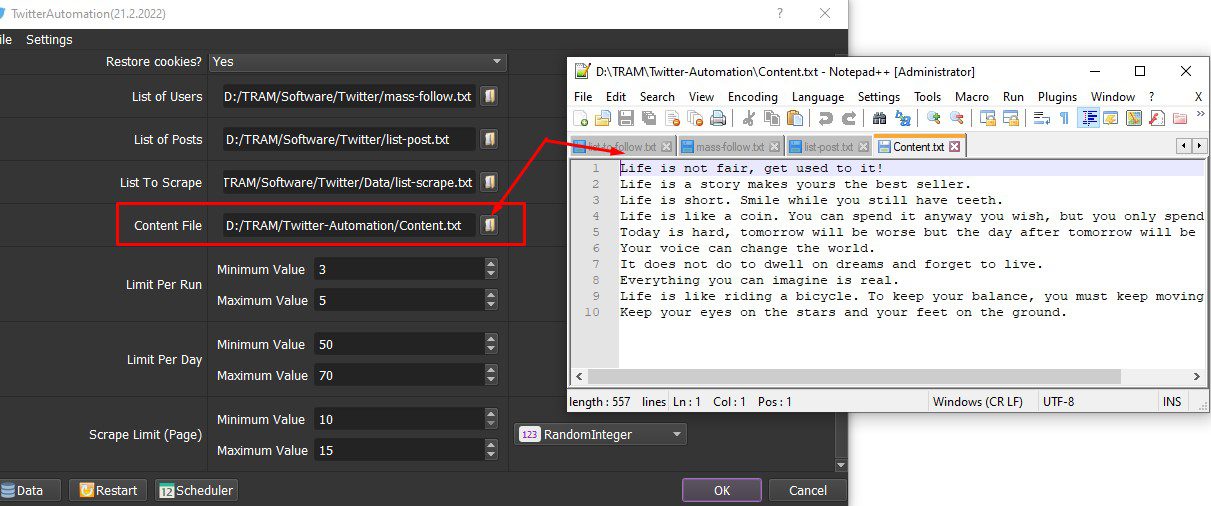Viewport: 1211px width, 506px height.
Task: Click the Zoom Out magnifier icon
Action: click(x=957, y=118)
